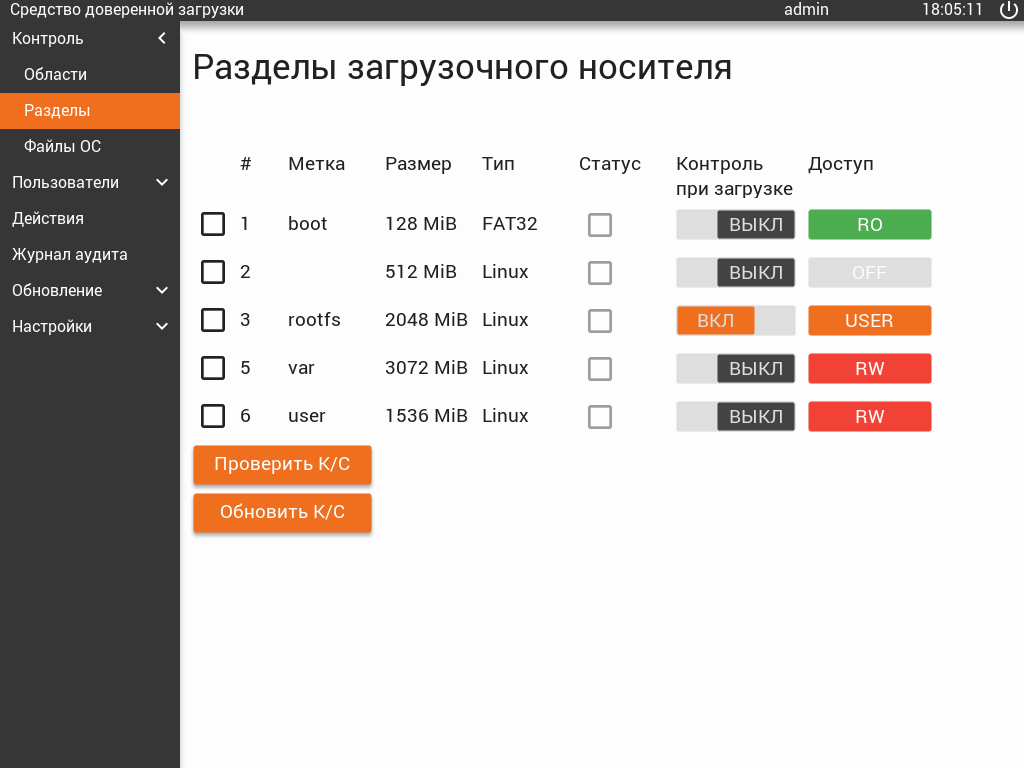Click the green RO access button

(x=869, y=225)
